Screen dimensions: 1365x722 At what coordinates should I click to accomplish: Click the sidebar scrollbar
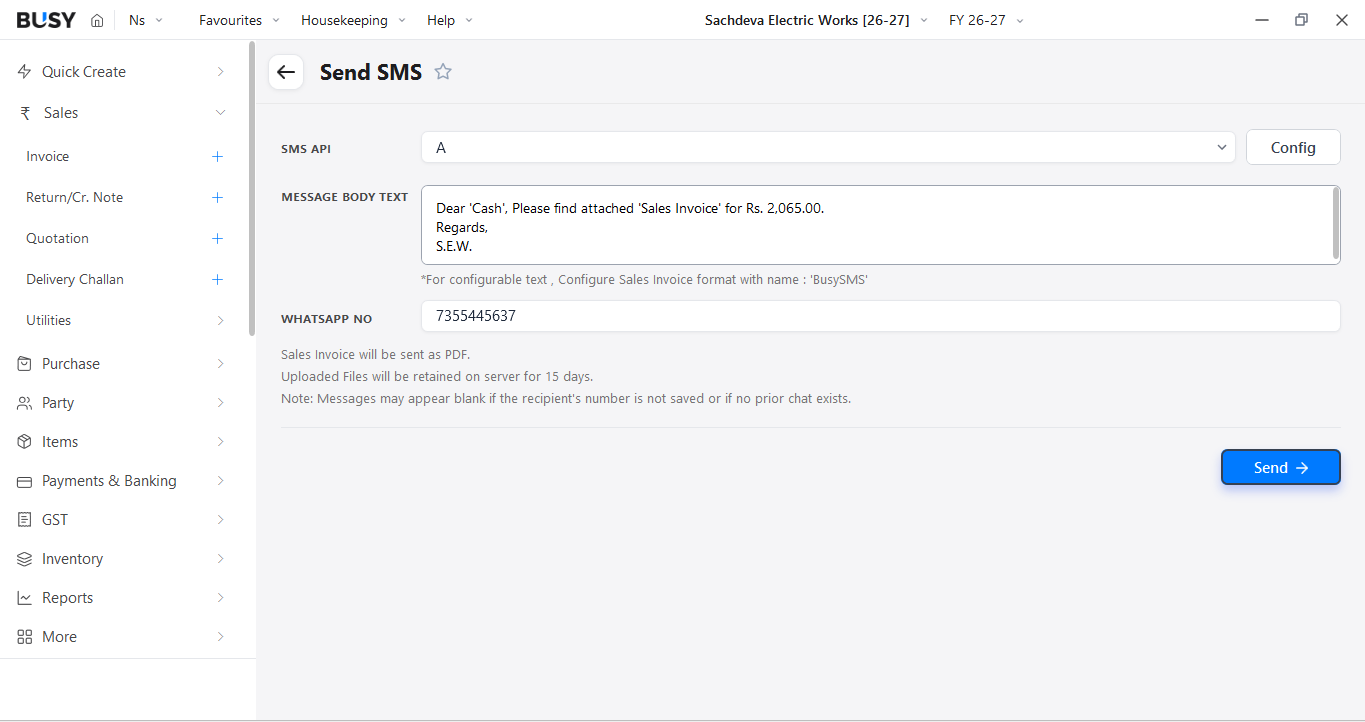coord(252,188)
